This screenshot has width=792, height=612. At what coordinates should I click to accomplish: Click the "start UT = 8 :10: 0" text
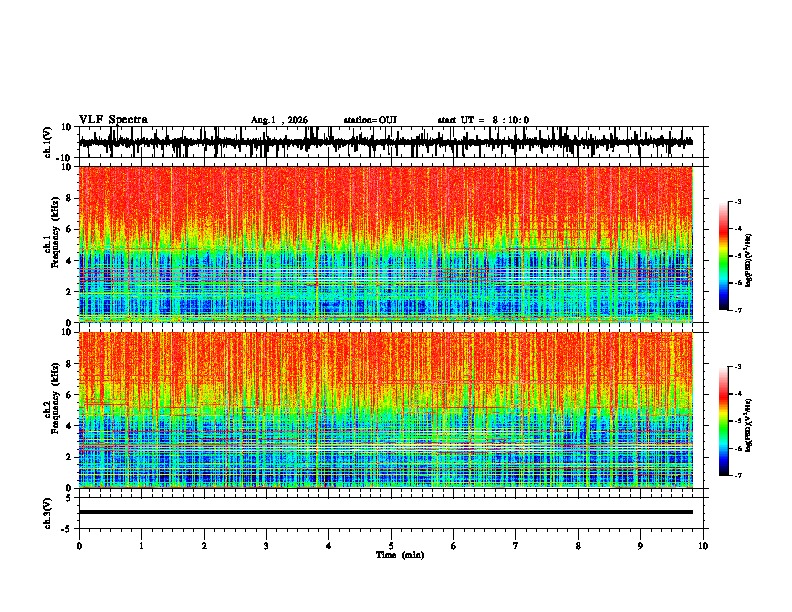[483, 120]
